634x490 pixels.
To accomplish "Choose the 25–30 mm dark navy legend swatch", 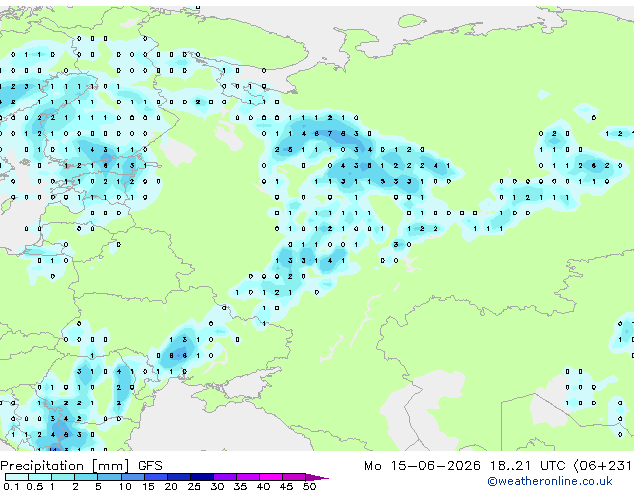I will (202, 477).
